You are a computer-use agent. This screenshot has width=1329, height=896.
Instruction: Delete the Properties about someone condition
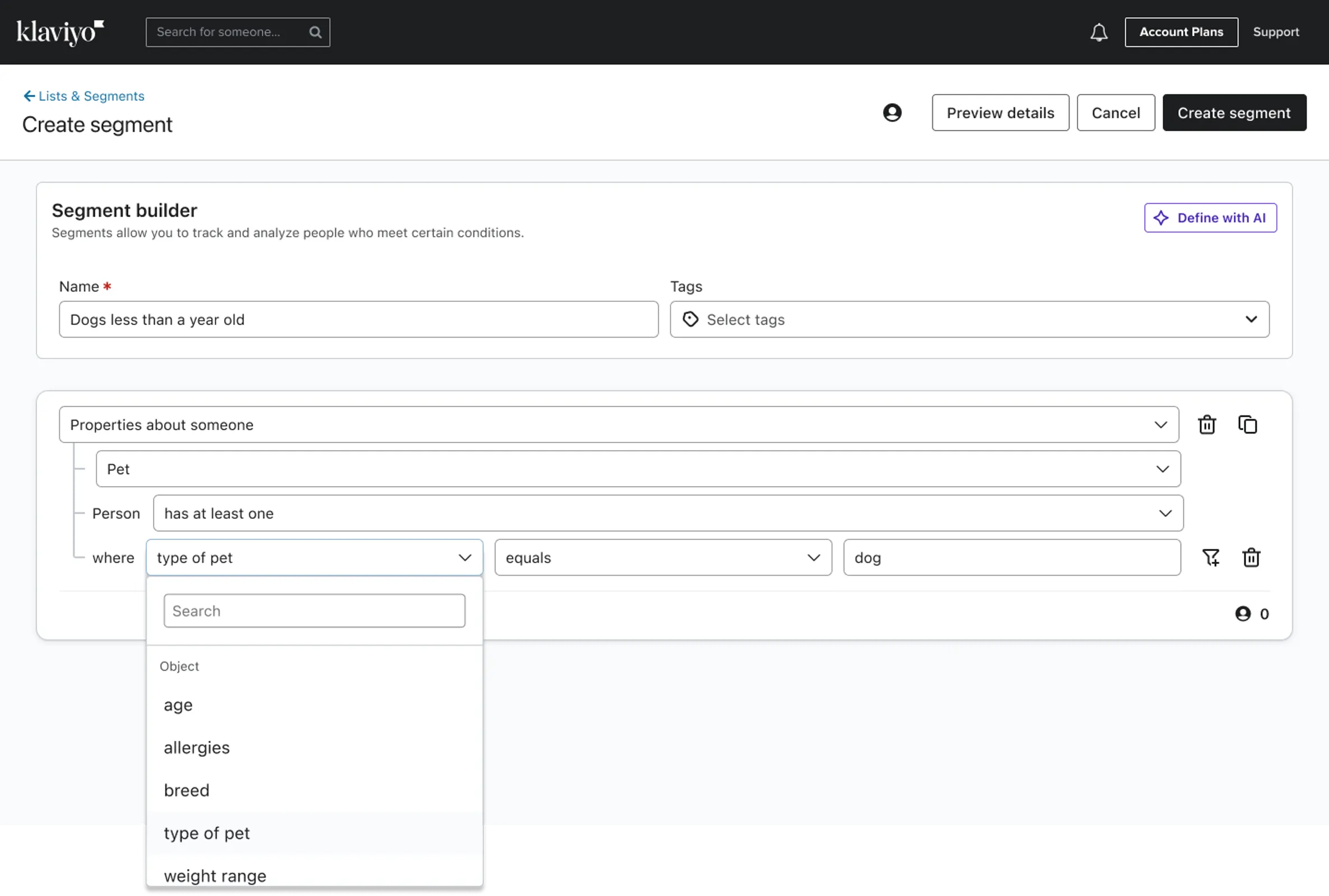[1207, 424]
